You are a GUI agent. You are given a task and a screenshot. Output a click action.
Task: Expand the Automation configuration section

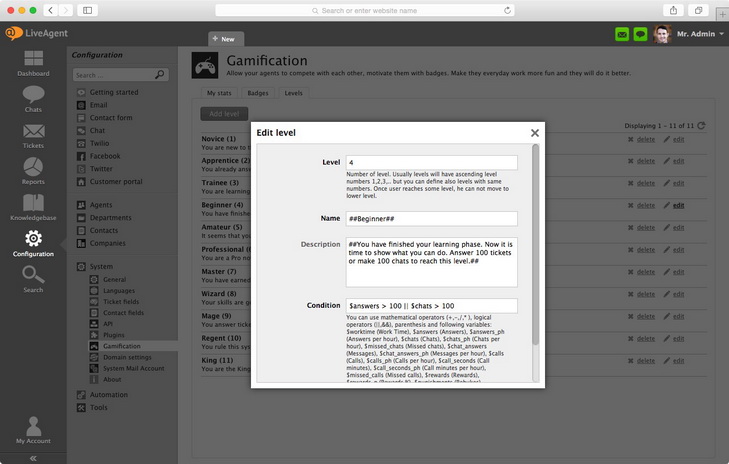tap(108, 395)
